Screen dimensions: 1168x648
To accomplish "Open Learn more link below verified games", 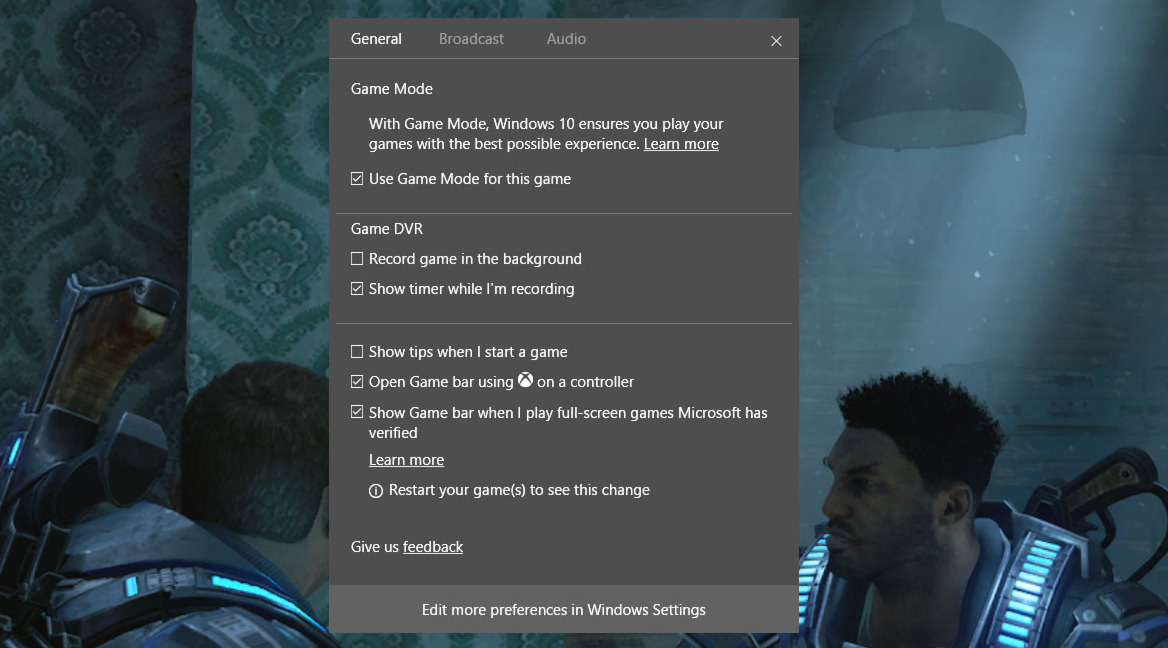I will tap(406, 460).
